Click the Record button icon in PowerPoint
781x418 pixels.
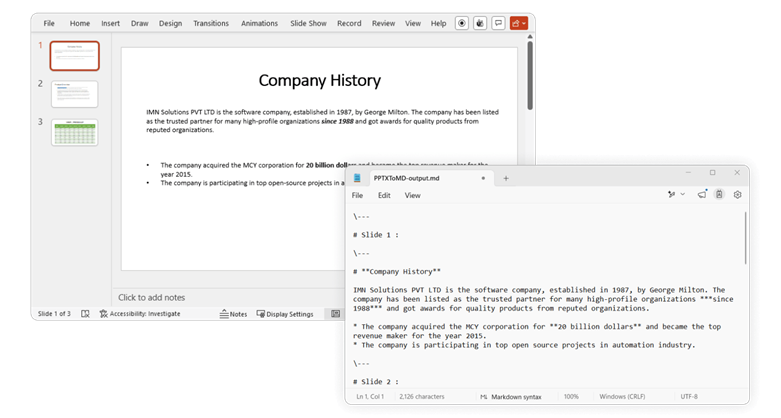462,23
